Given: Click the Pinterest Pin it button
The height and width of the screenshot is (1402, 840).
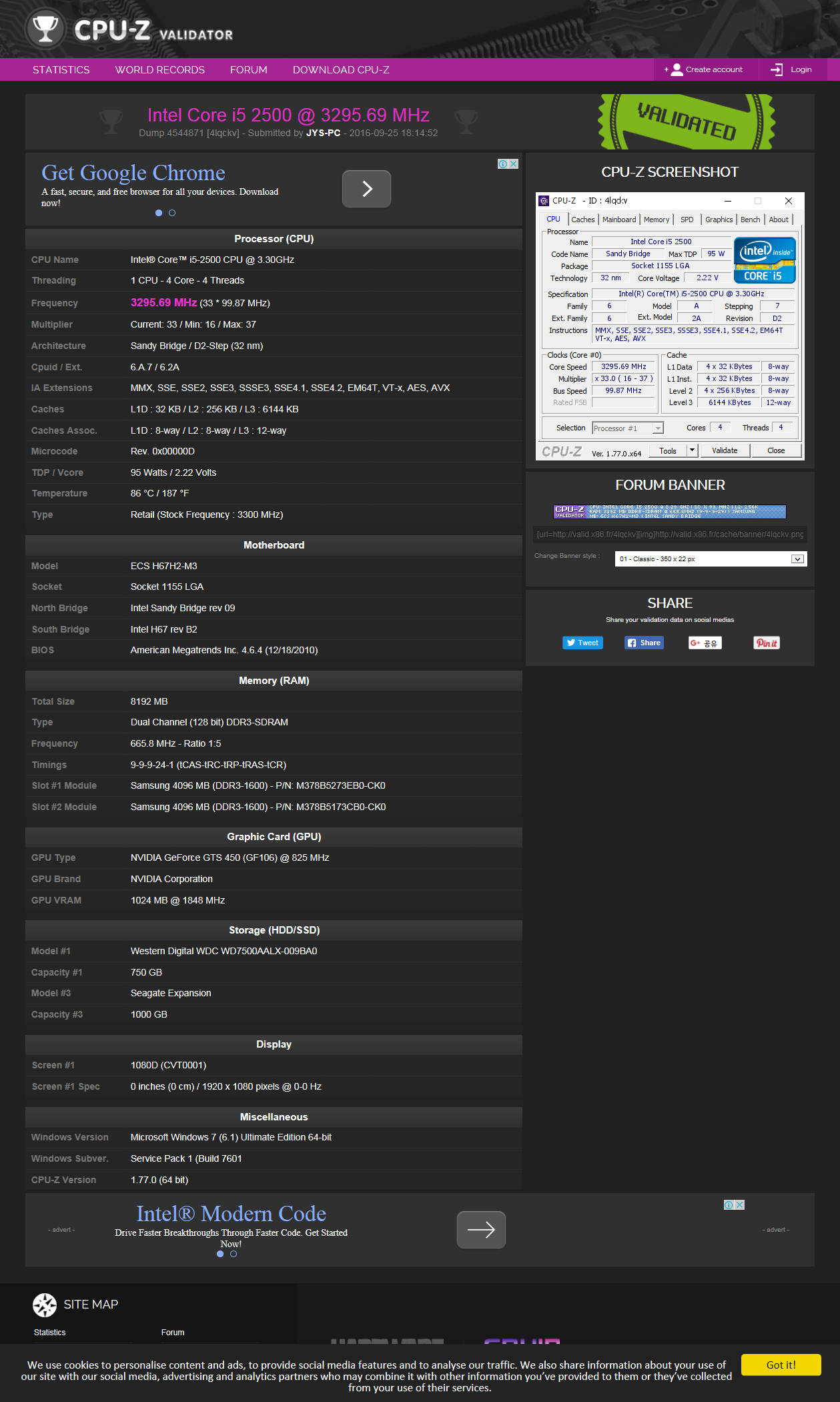Looking at the screenshot, I should (x=767, y=643).
